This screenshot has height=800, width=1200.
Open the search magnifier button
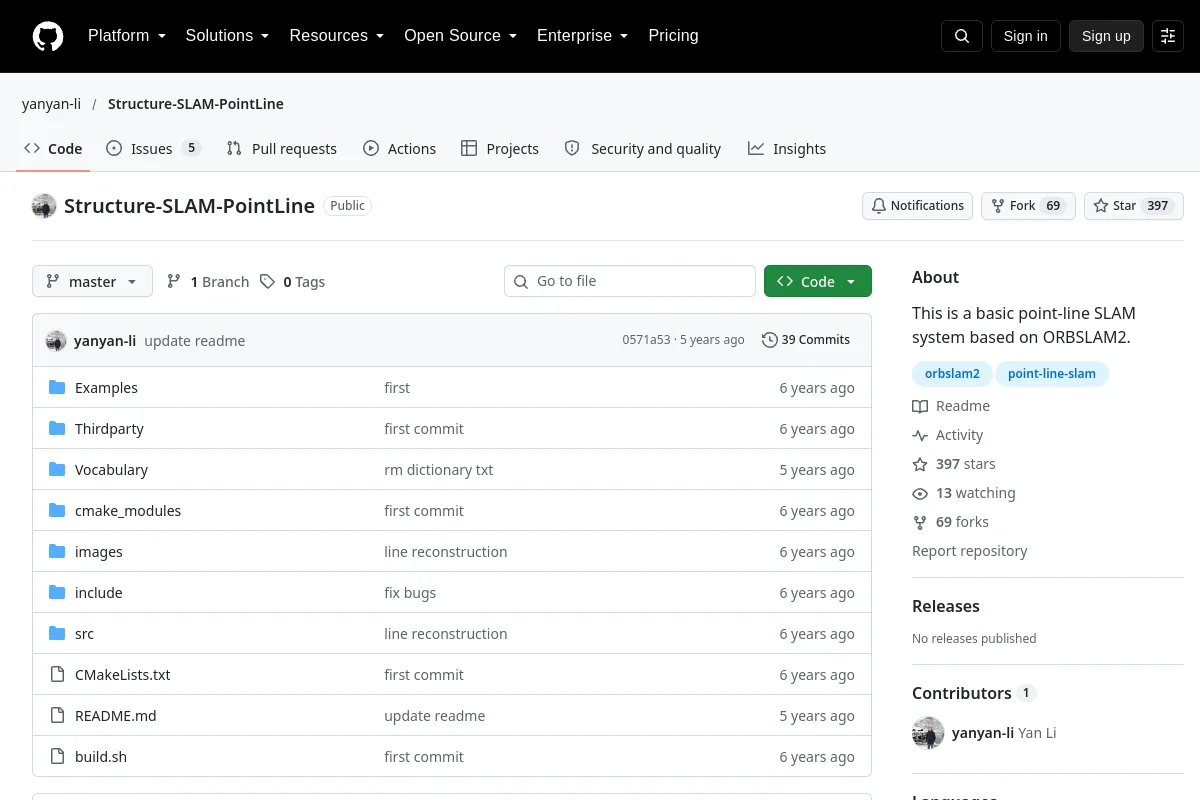(x=962, y=36)
